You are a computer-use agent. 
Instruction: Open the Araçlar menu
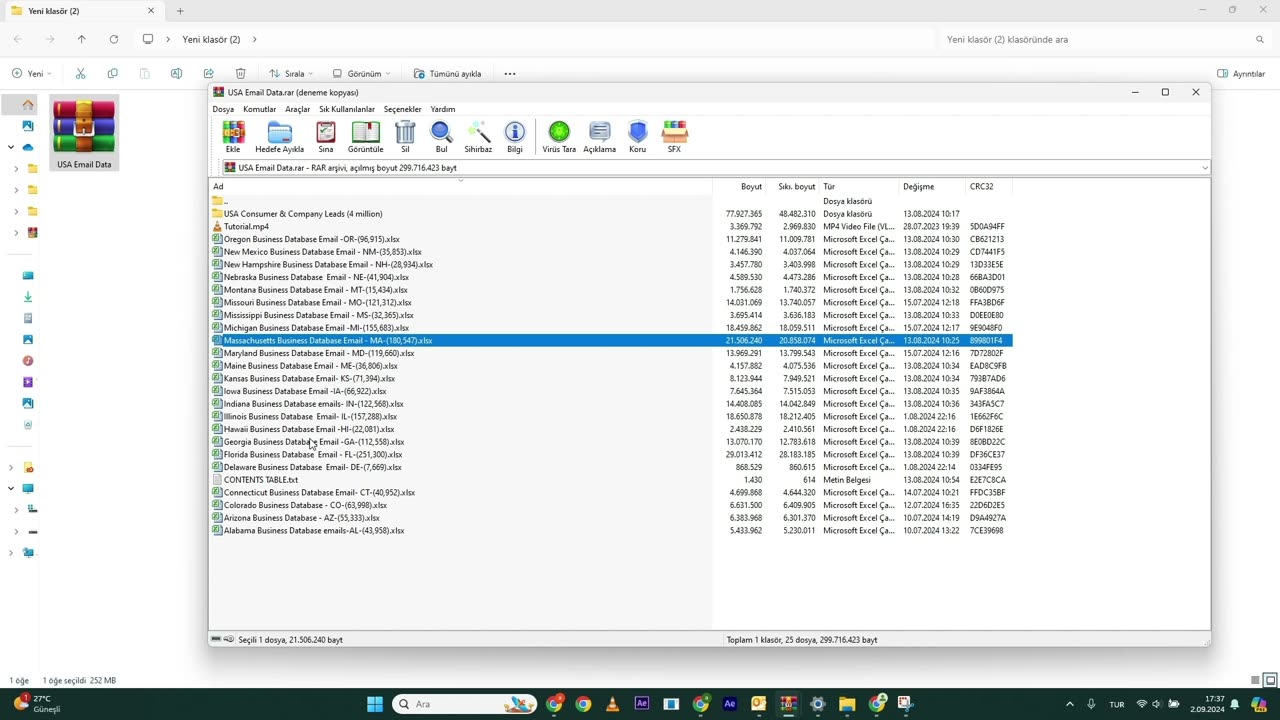coord(297,109)
